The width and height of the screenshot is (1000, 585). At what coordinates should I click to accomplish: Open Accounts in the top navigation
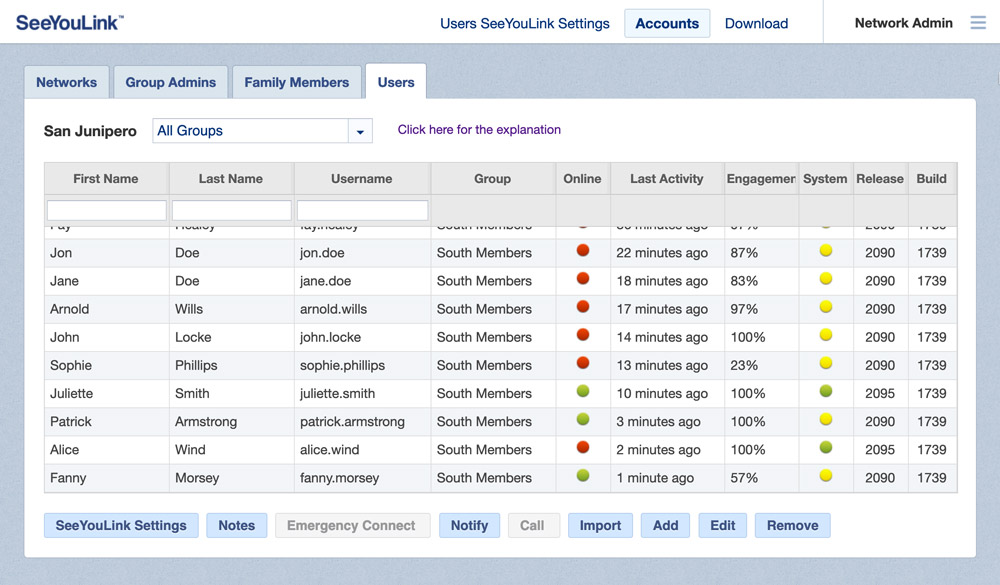click(x=667, y=24)
